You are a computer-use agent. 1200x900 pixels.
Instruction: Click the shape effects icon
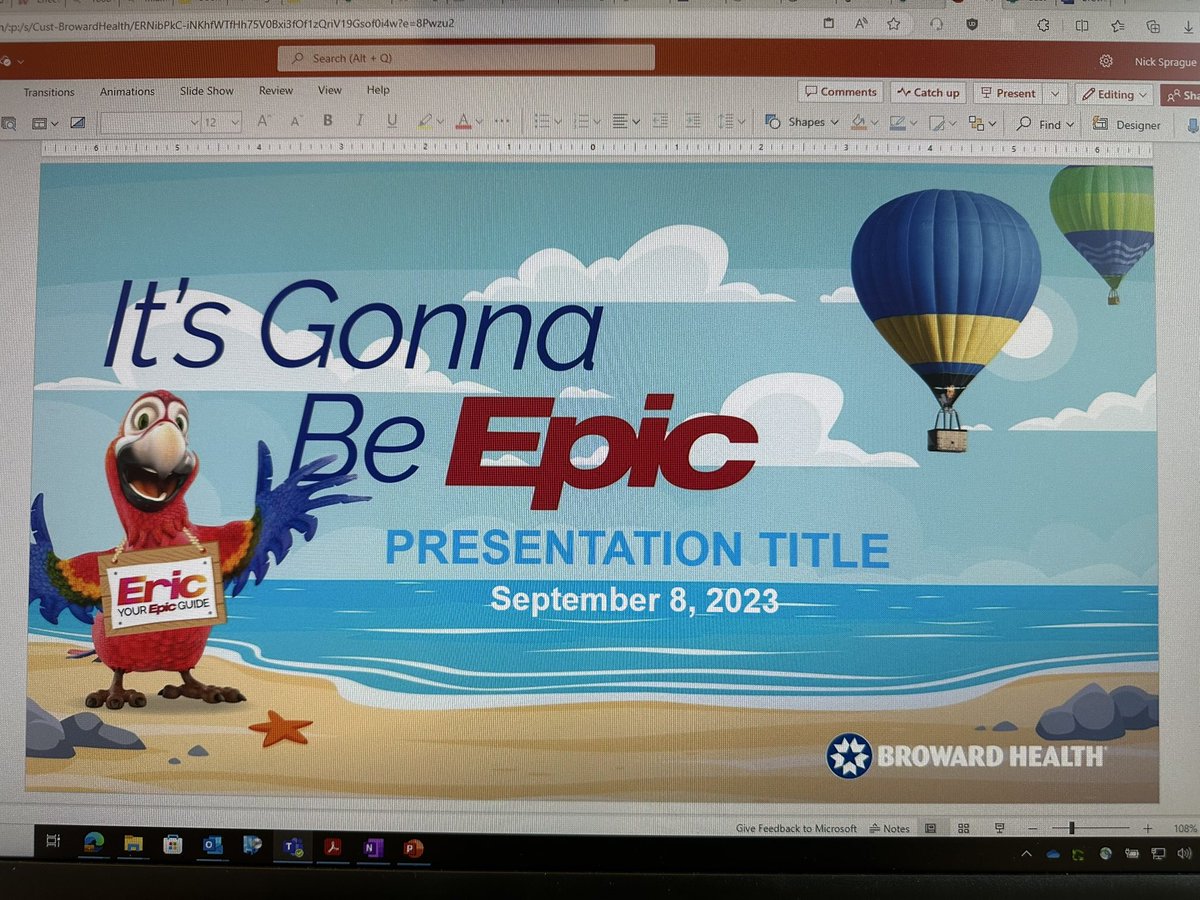pos(937,123)
